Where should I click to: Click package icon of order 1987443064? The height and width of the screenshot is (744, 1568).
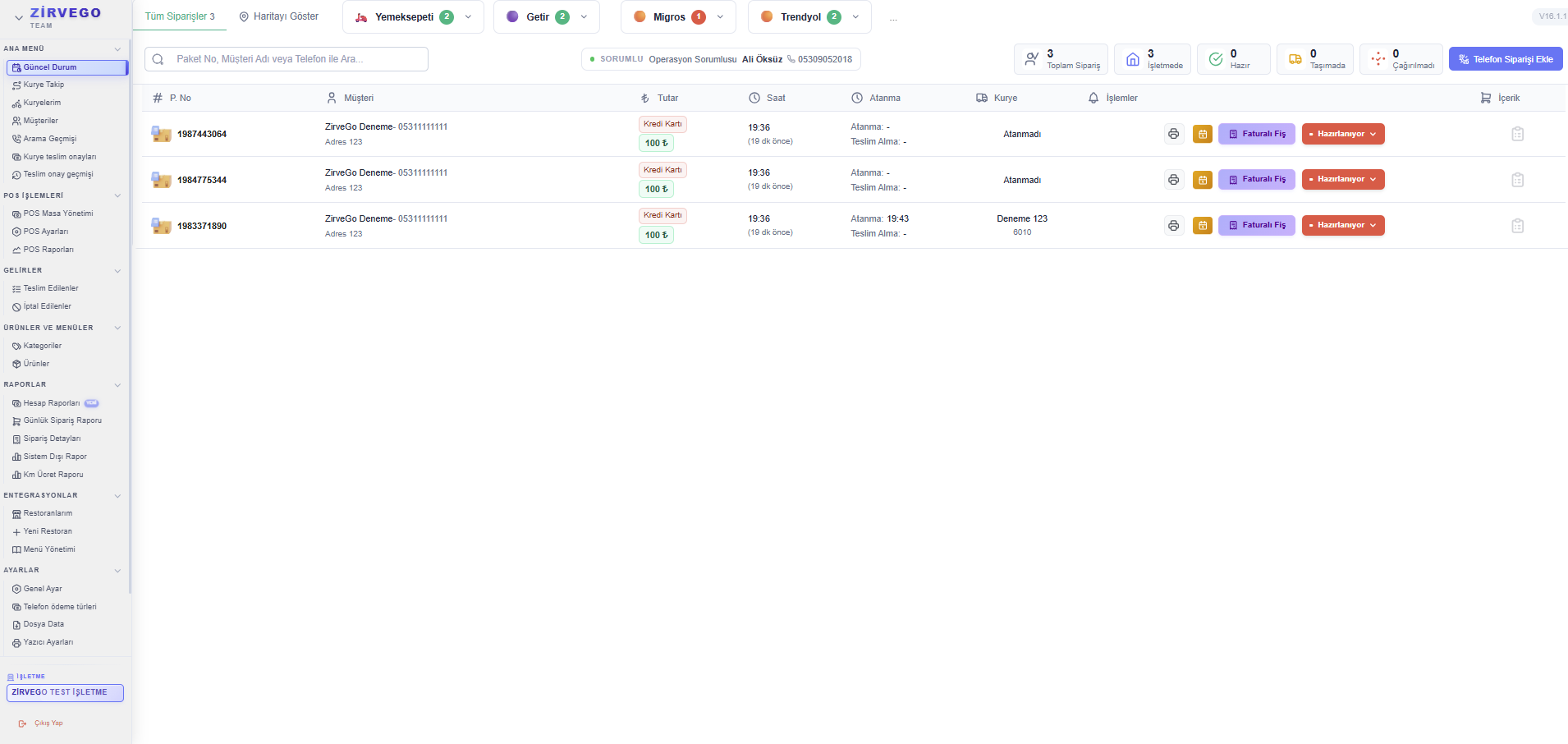point(161,134)
